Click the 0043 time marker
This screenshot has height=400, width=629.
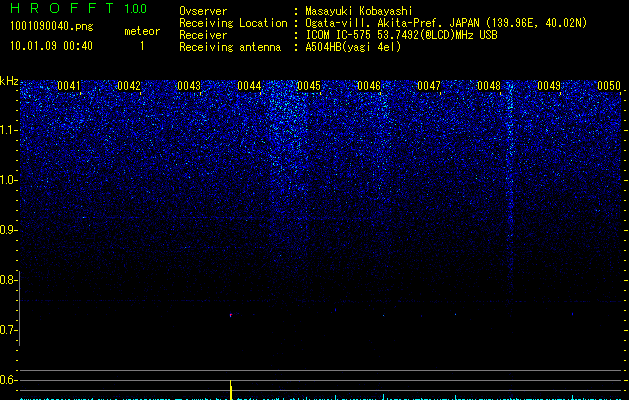coord(189,86)
